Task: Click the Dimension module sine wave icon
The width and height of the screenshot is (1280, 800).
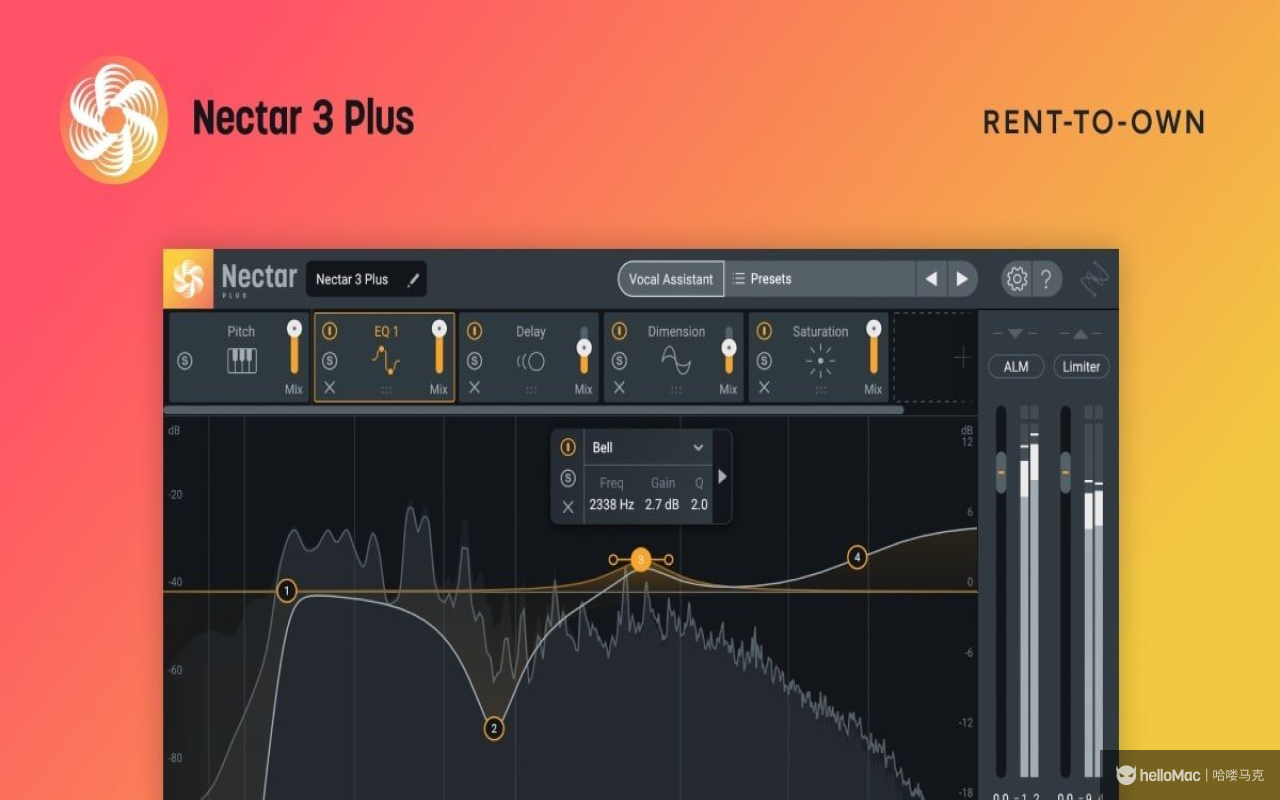Action: (676, 361)
